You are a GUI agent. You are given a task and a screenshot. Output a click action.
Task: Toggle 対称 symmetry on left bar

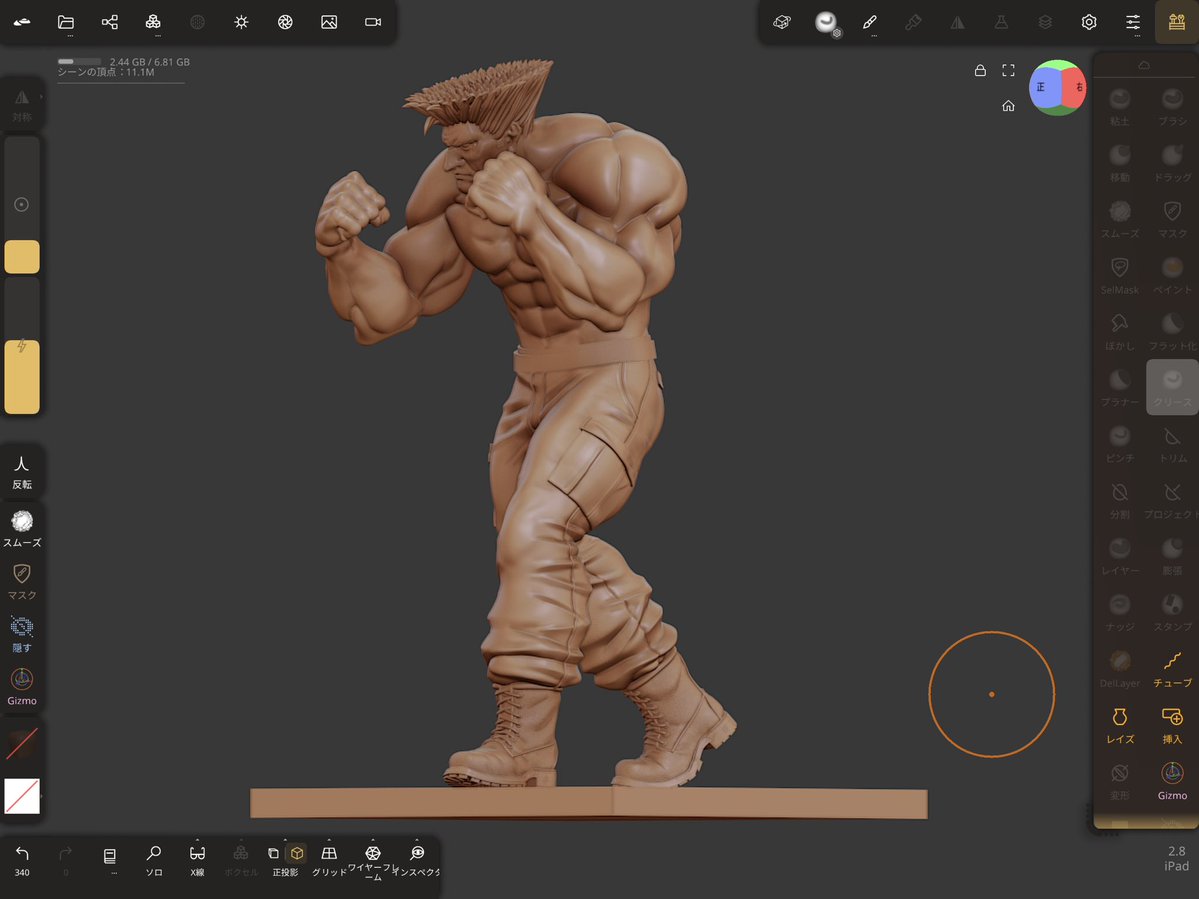22,105
